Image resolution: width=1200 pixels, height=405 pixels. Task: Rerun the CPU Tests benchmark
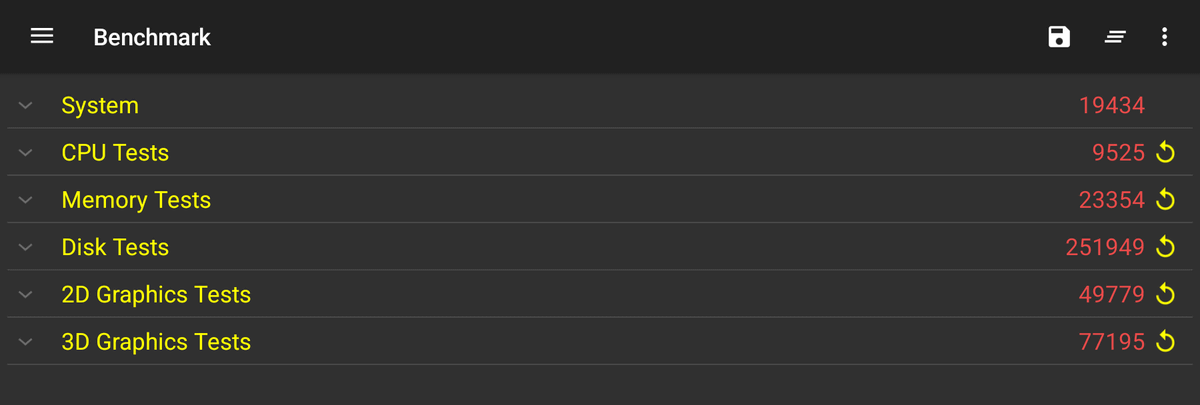pos(1165,153)
